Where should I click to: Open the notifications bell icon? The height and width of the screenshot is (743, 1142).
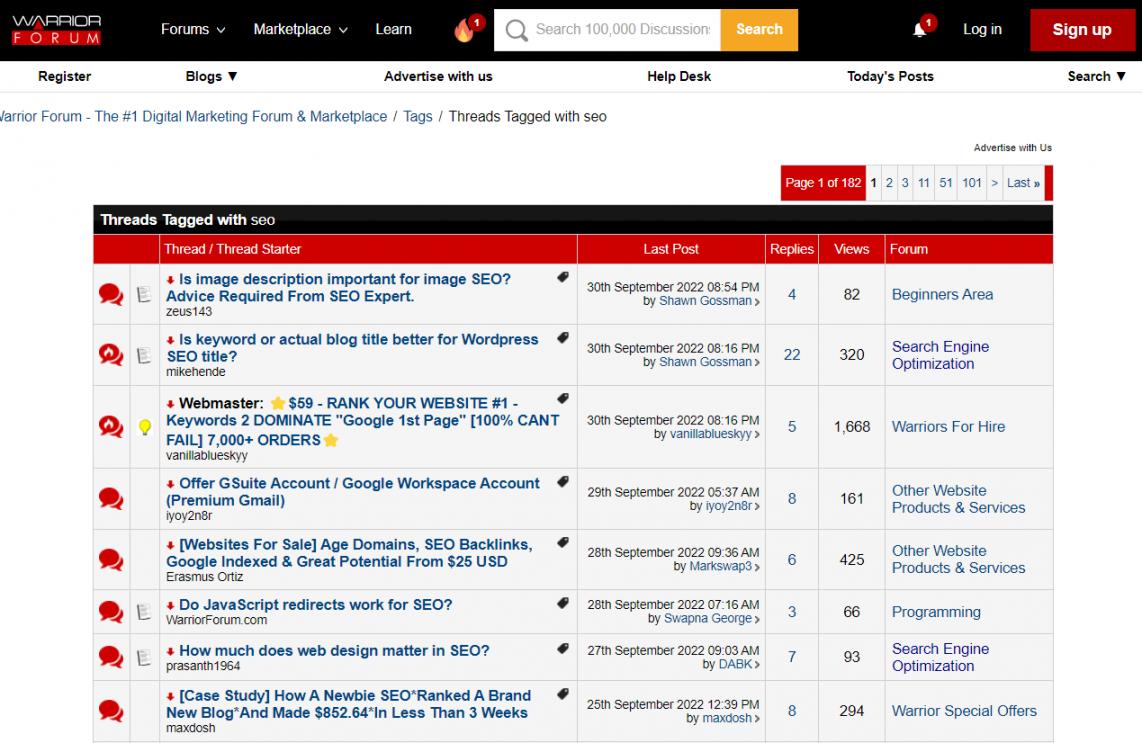tap(920, 30)
